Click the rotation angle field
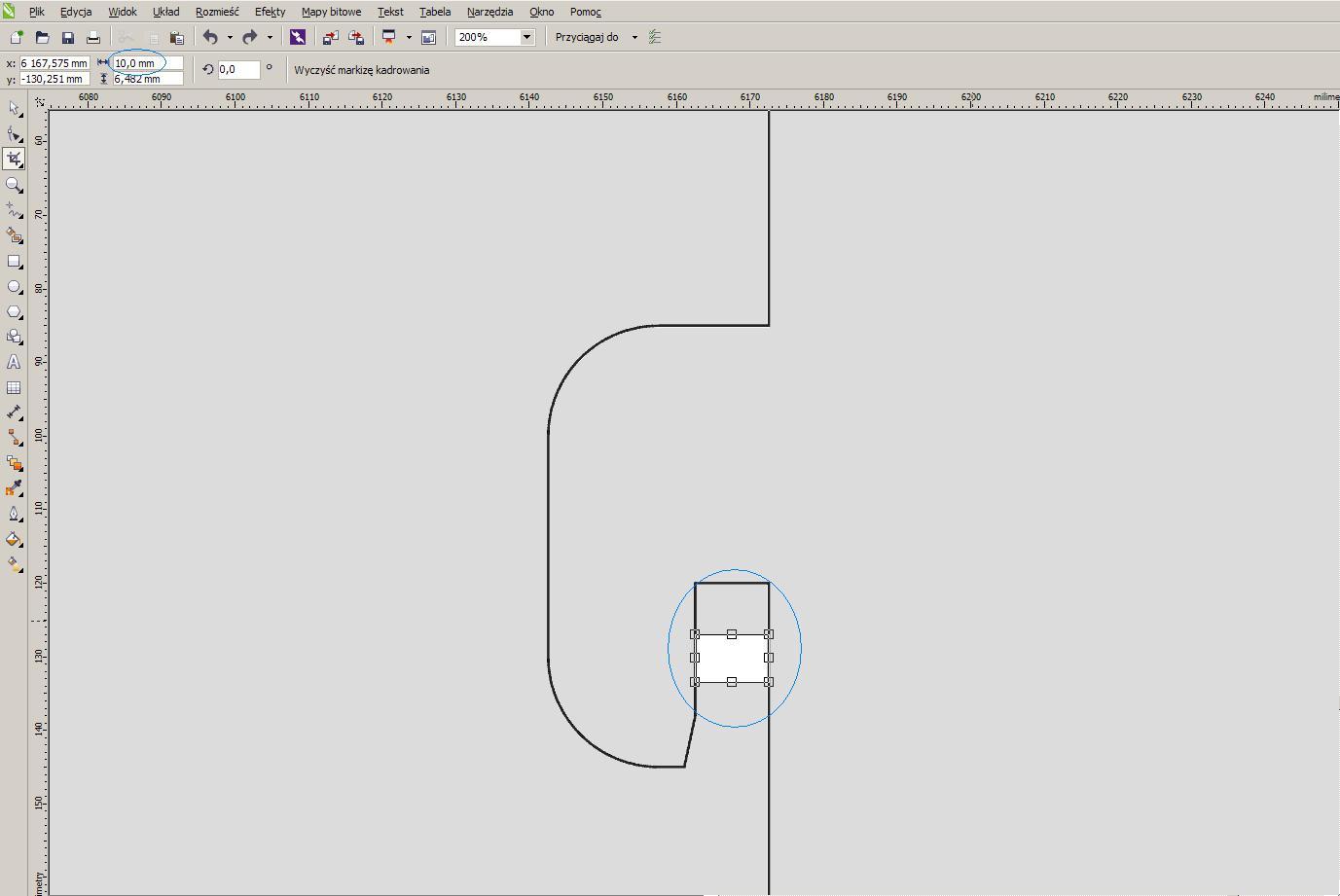The image size is (1340, 896). point(238,70)
